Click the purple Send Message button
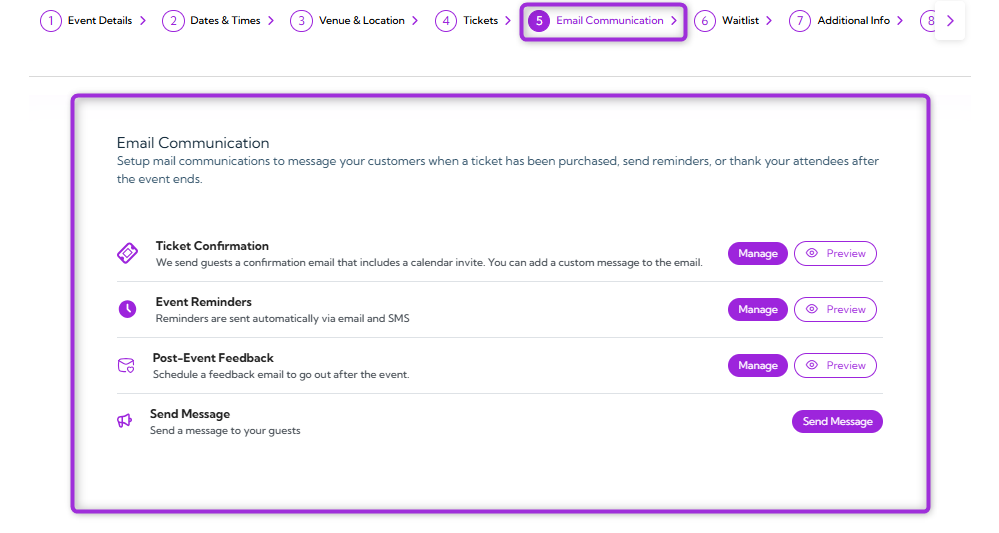999x533 pixels. 837,422
